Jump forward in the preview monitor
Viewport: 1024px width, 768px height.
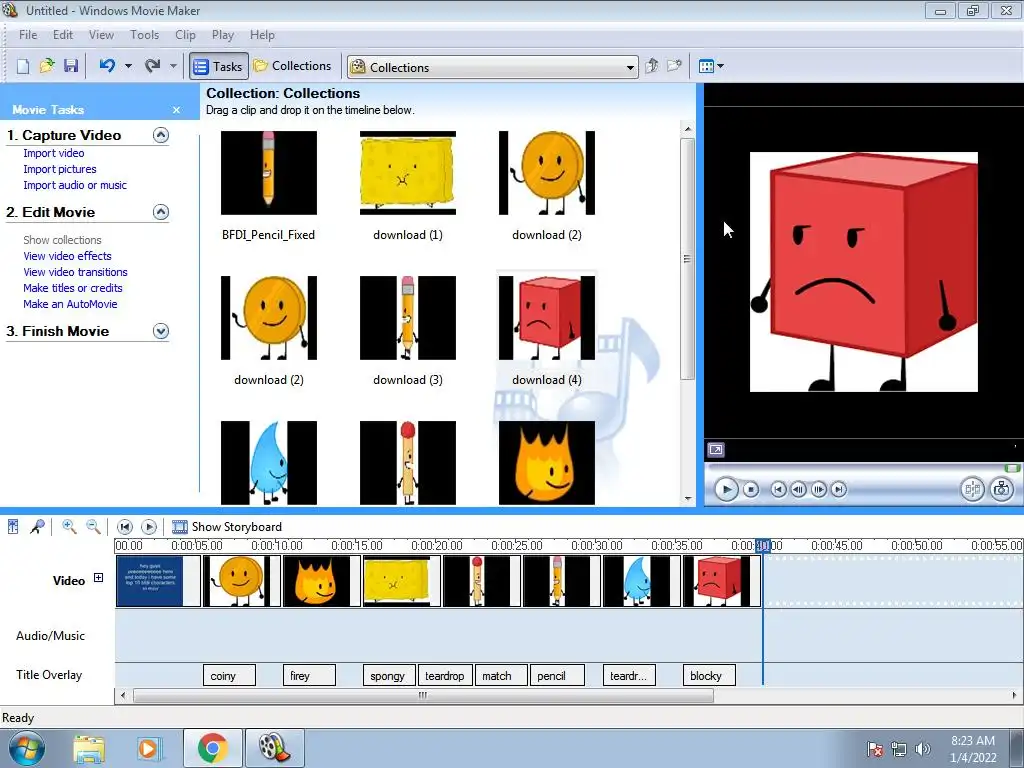pos(839,489)
